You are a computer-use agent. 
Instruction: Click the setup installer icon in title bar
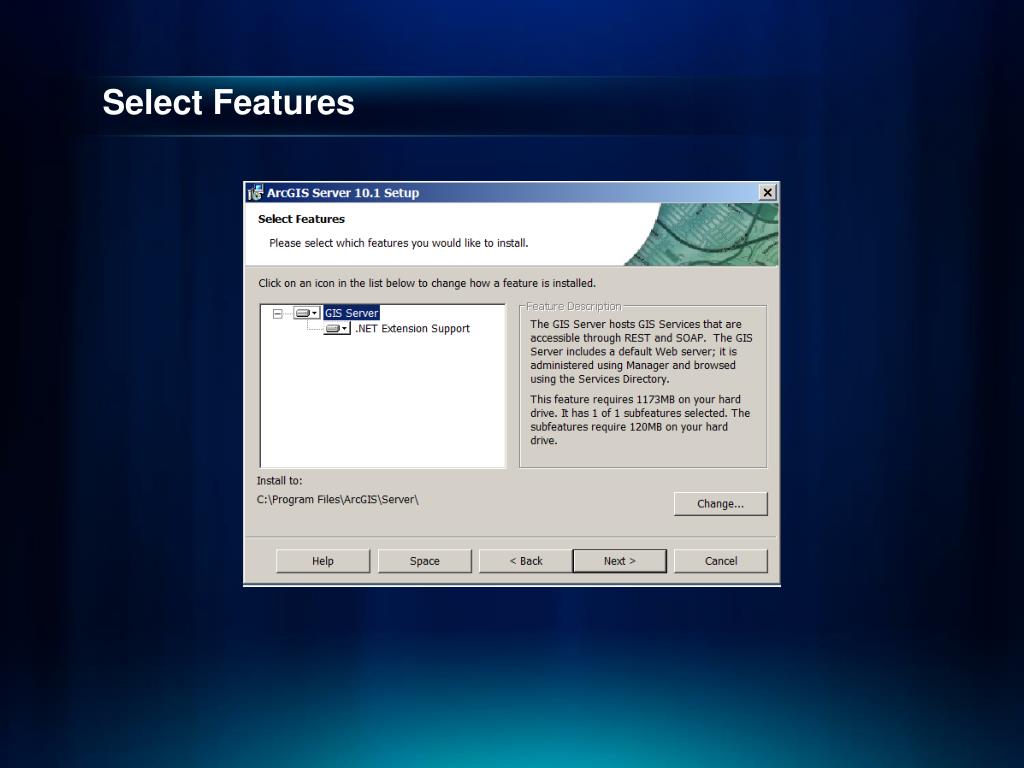click(255, 193)
